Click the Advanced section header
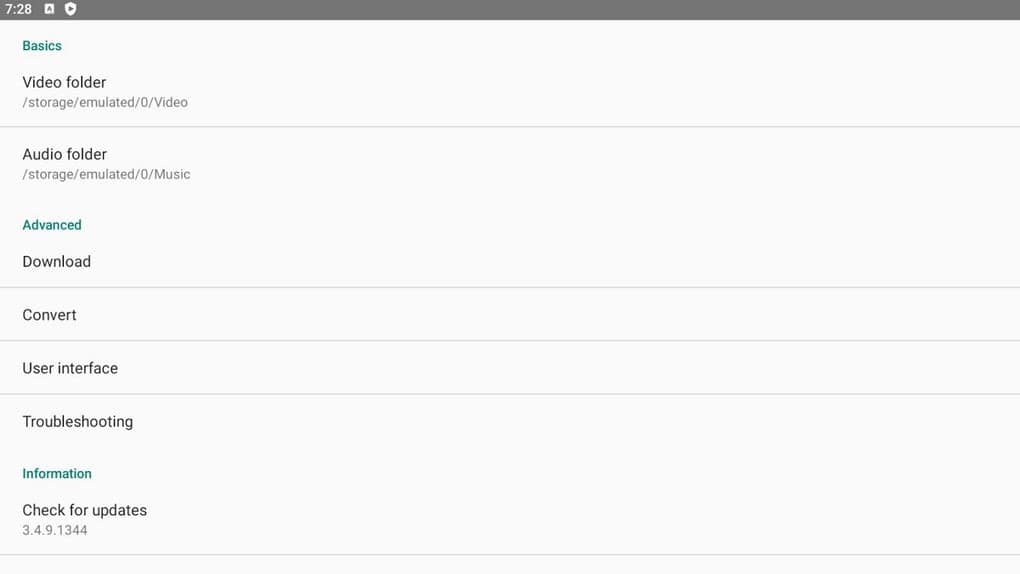1020x574 pixels. coord(52,225)
